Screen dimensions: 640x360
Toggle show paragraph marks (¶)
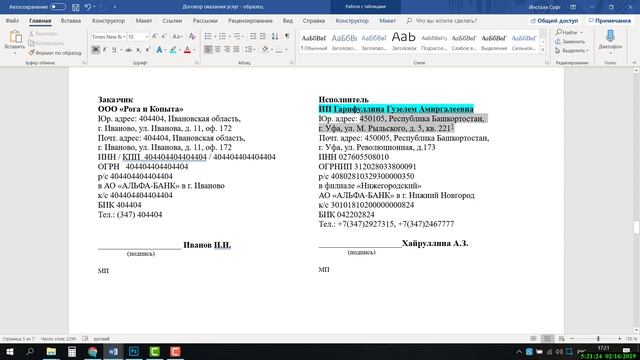click(x=287, y=36)
